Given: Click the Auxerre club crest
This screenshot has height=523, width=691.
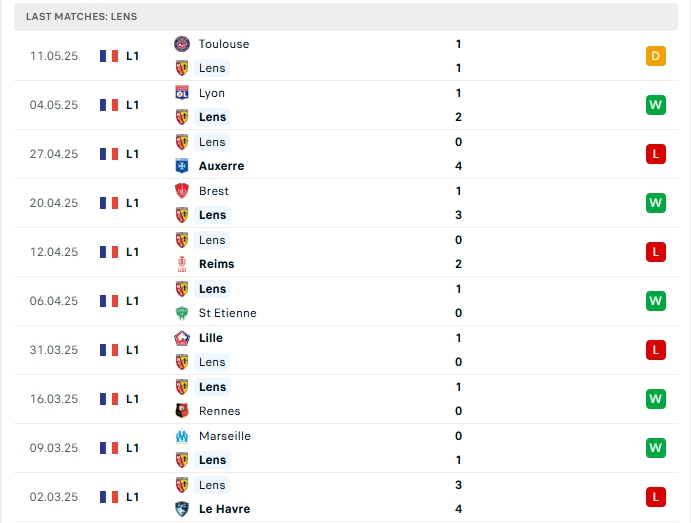Looking at the screenshot, I should click(182, 166).
